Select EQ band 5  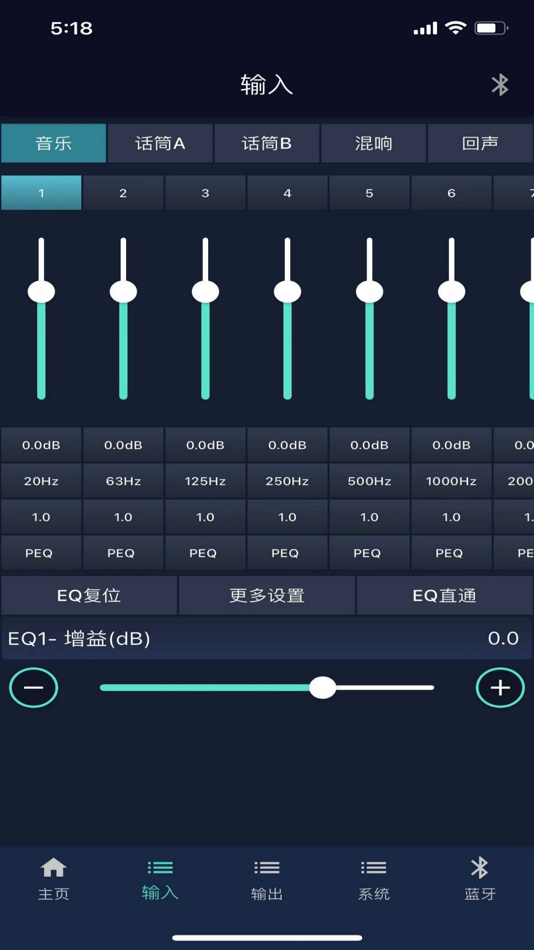pyautogui.click(x=369, y=193)
